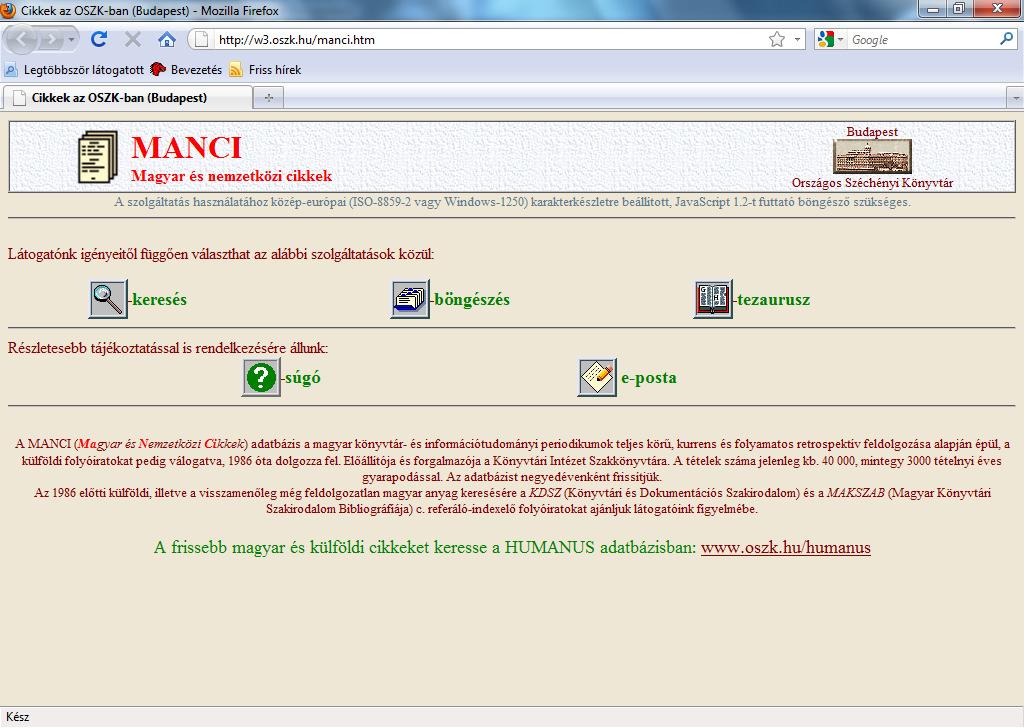Go to home page icon

click(167, 40)
